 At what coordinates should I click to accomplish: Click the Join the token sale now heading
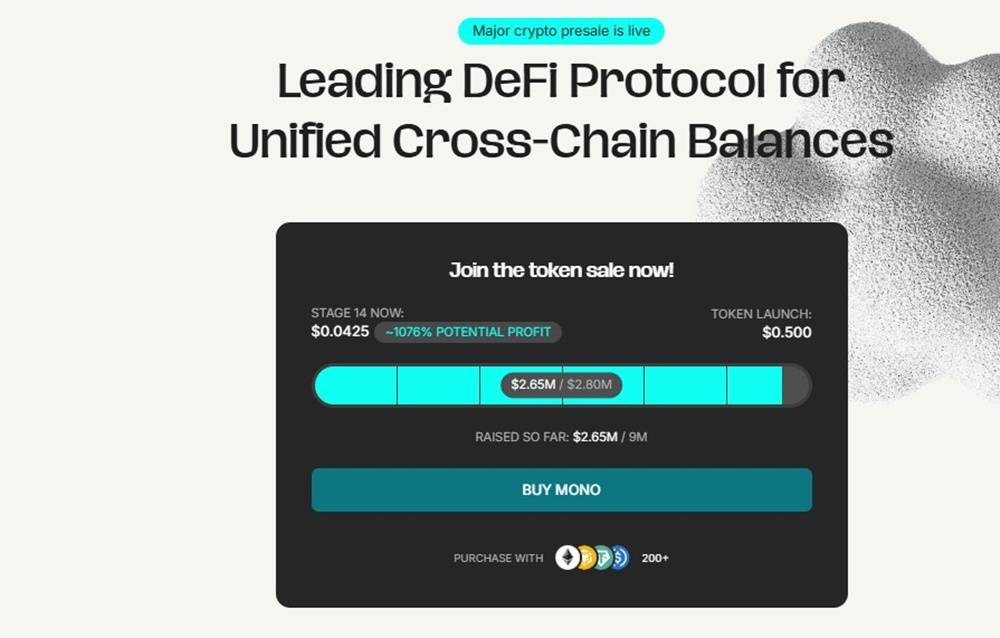pos(562,269)
